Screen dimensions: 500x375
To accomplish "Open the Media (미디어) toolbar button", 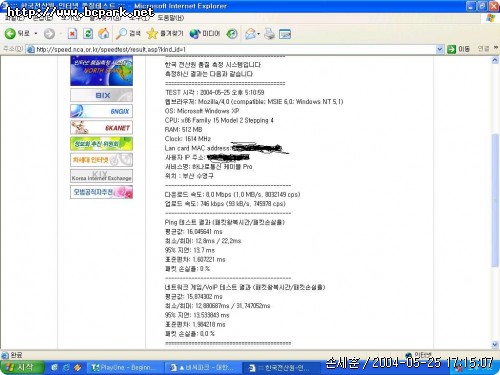I will click(205, 33).
